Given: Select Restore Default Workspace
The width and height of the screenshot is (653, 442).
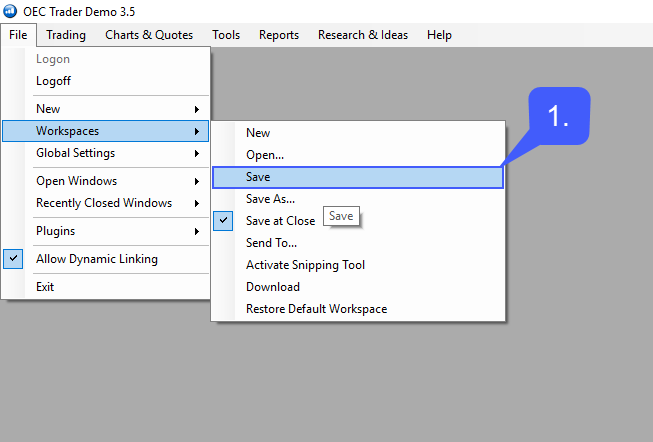Looking at the screenshot, I should (358, 309).
